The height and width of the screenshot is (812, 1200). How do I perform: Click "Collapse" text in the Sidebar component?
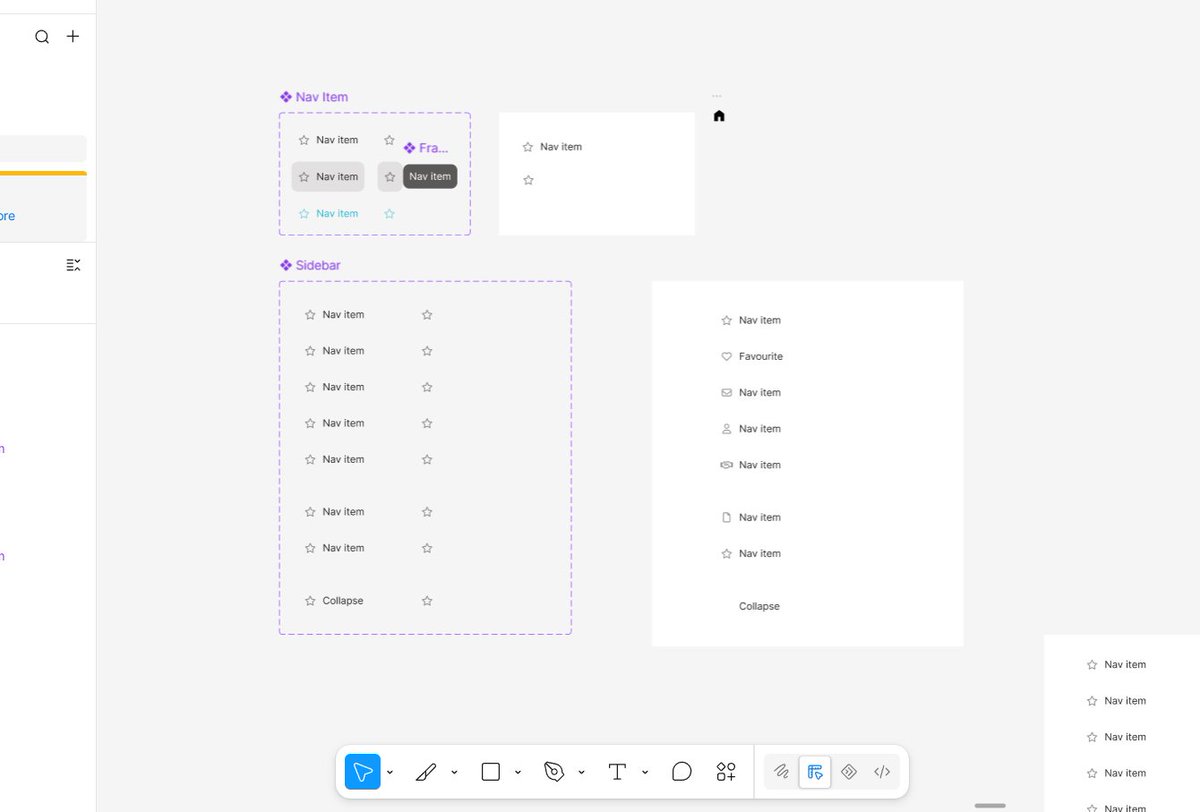pyautogui.click(x=343, y=601)
